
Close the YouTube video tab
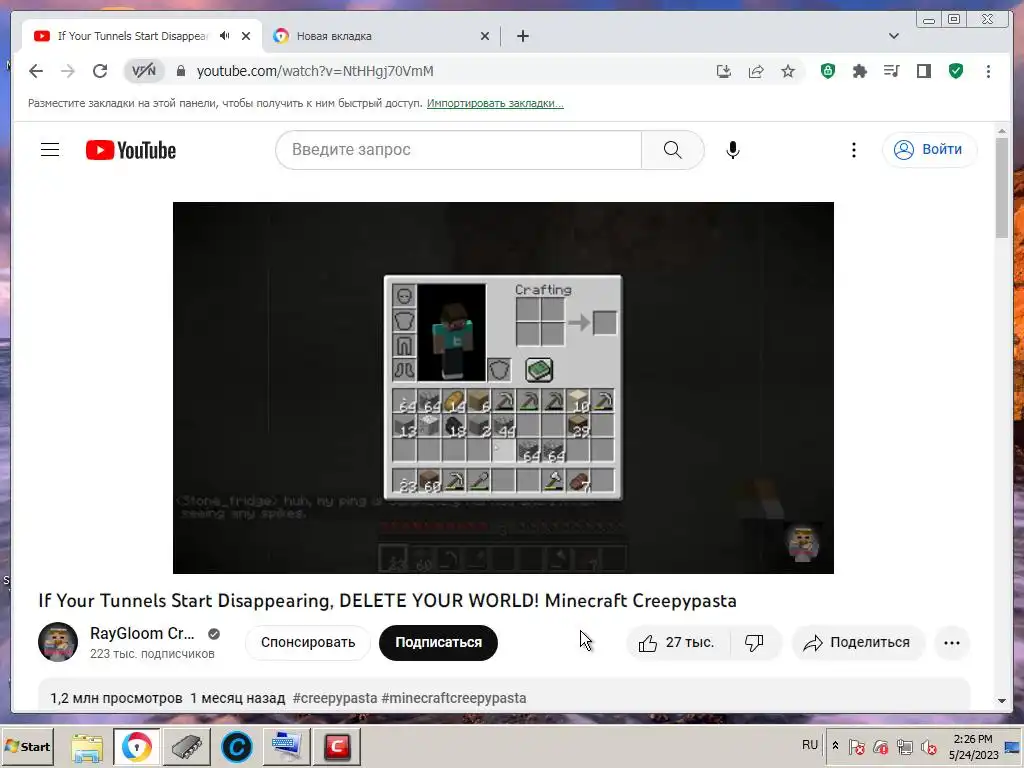246,36
